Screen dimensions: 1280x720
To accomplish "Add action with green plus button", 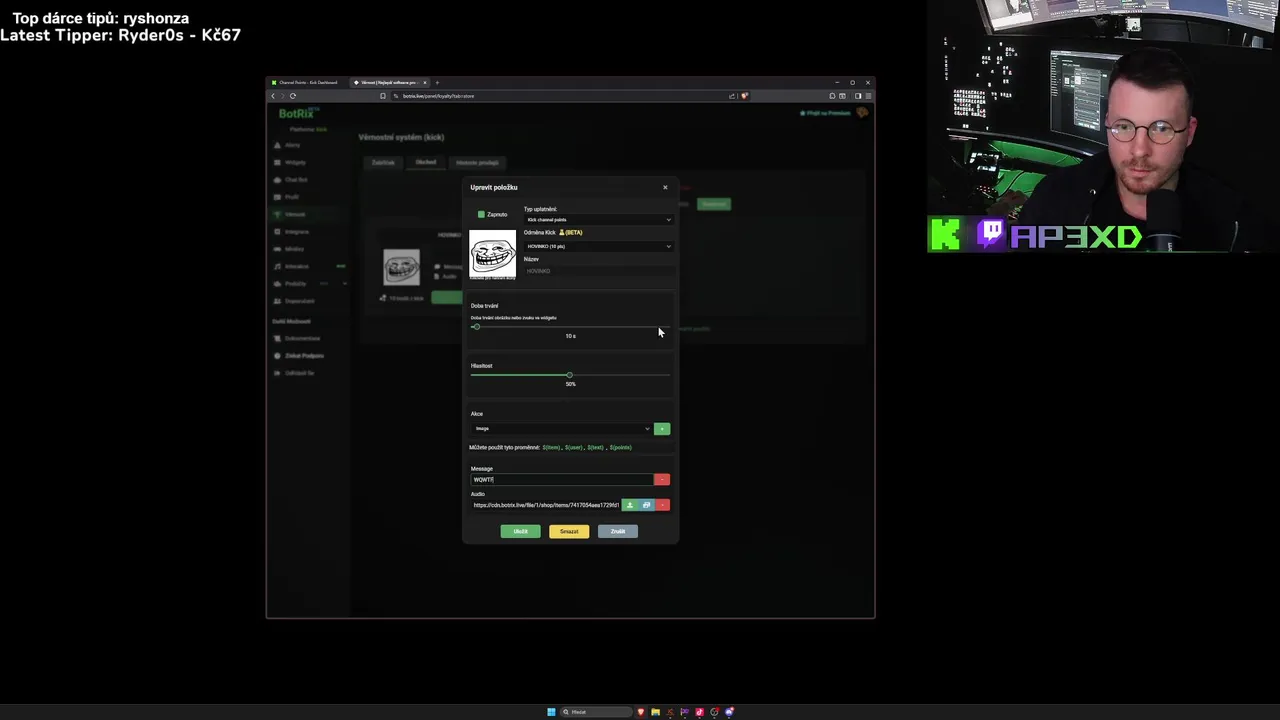I will [661, 429].
